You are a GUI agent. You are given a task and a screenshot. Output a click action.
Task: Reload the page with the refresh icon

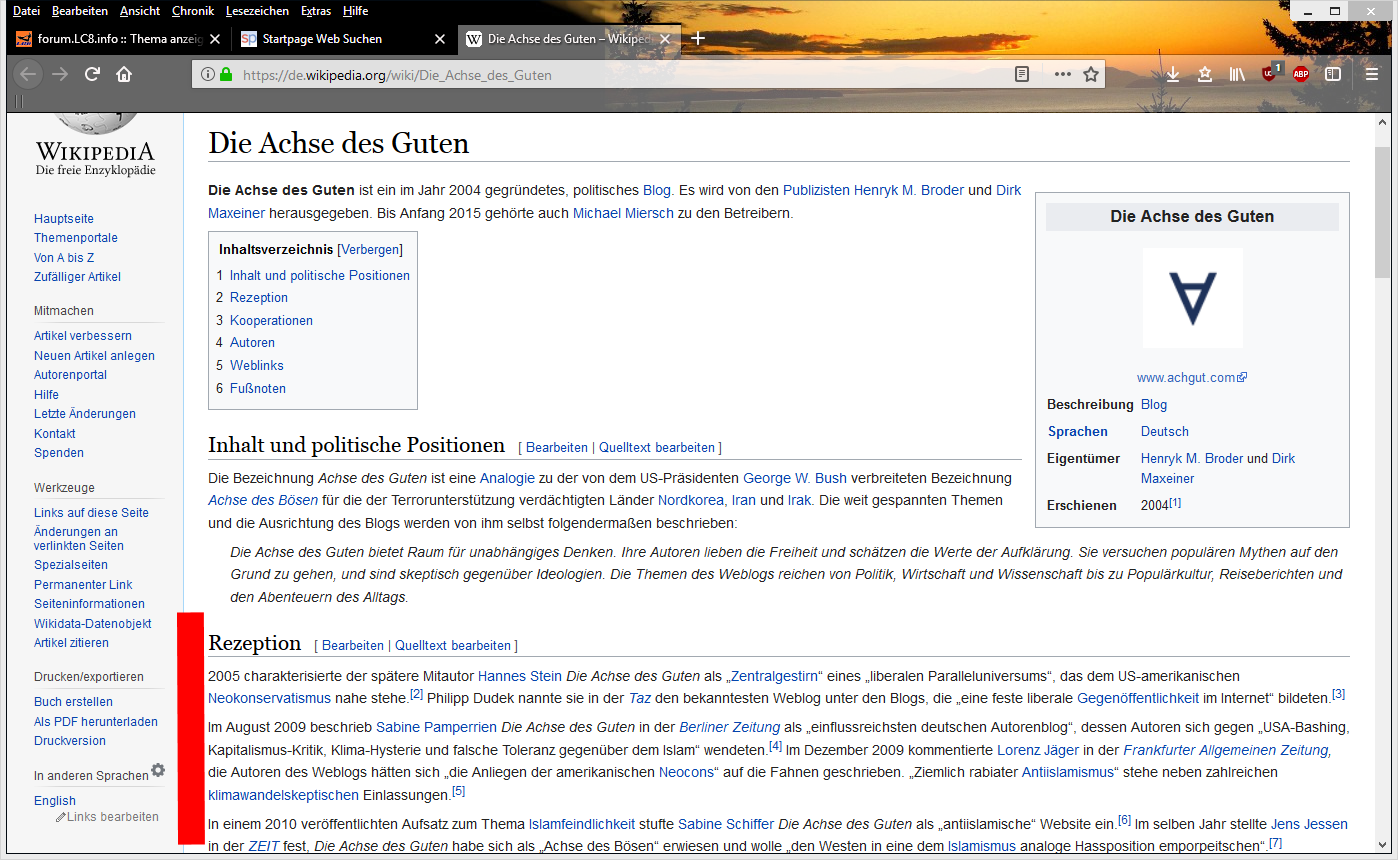92,74
